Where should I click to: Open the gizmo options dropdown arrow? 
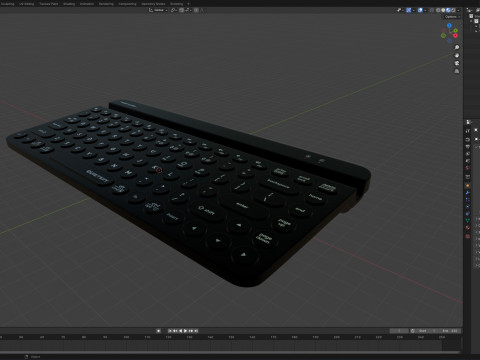[x=414, y=10]
